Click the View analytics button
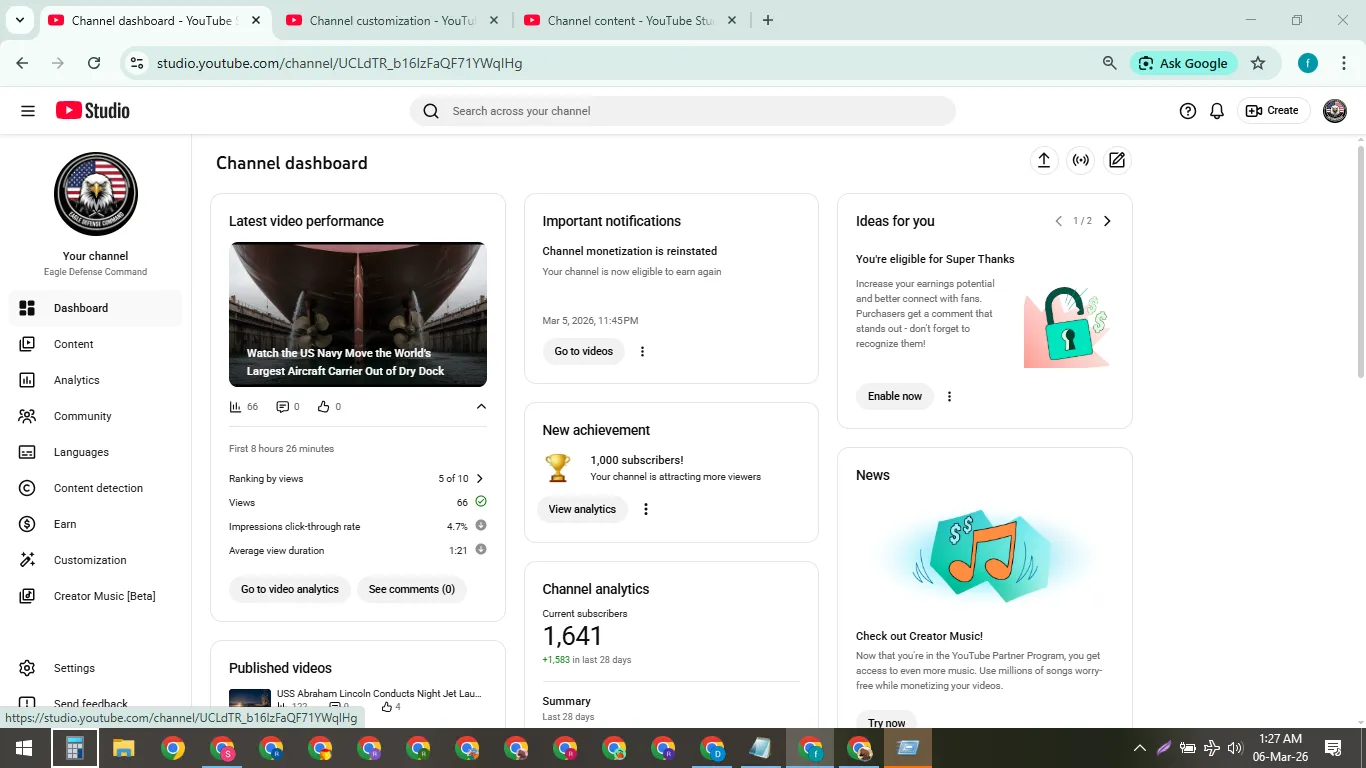The image size is (1366, 768). (582, 509)
